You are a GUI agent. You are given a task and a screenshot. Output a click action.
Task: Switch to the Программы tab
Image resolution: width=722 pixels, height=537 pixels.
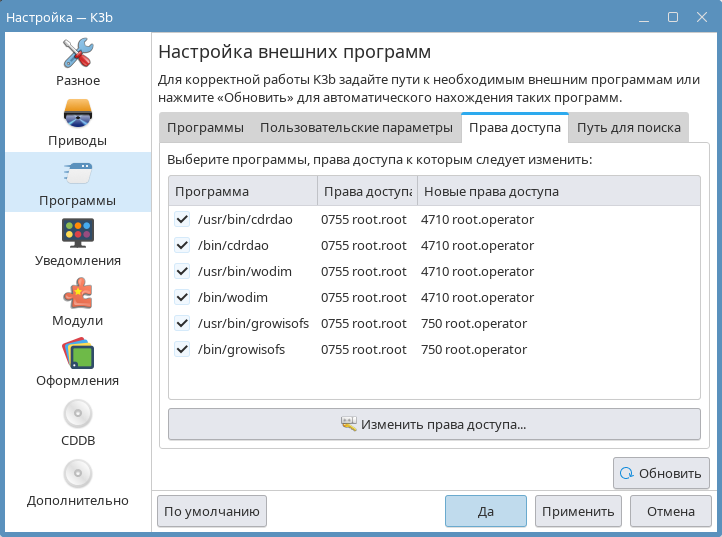point(205,128)
